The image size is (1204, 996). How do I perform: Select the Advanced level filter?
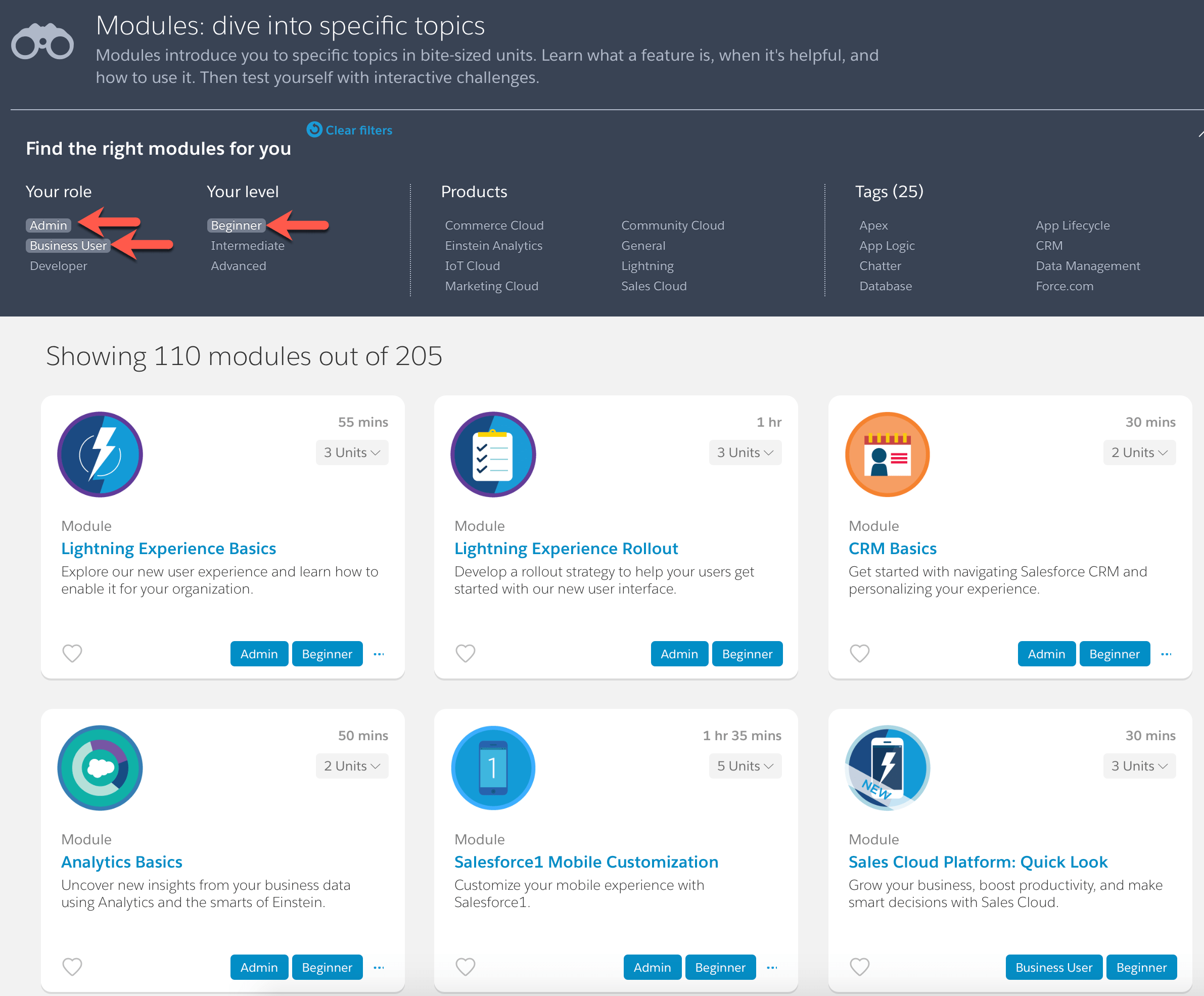pos(239,265)
